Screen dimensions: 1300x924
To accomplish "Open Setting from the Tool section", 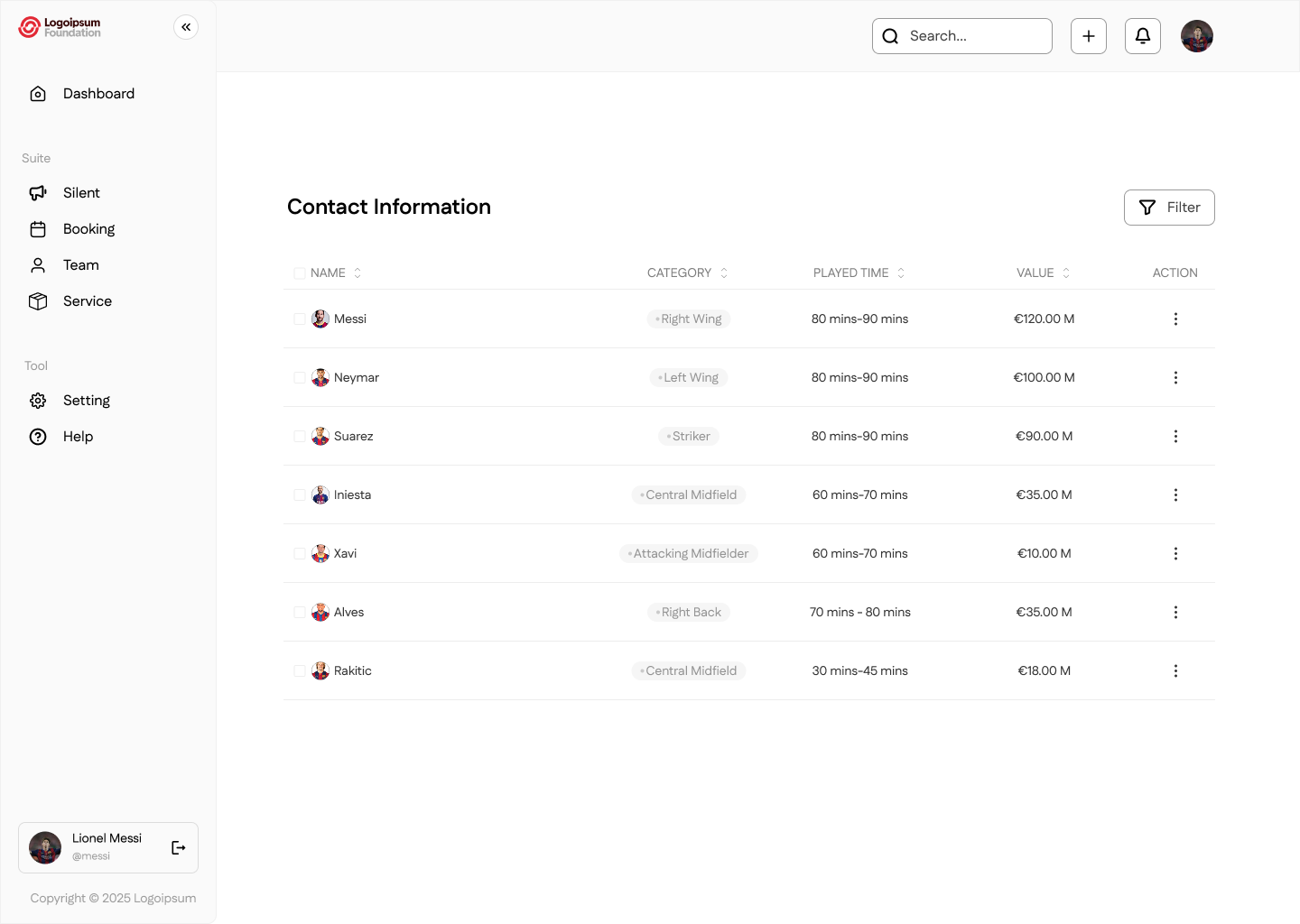I will pos(86,401).
